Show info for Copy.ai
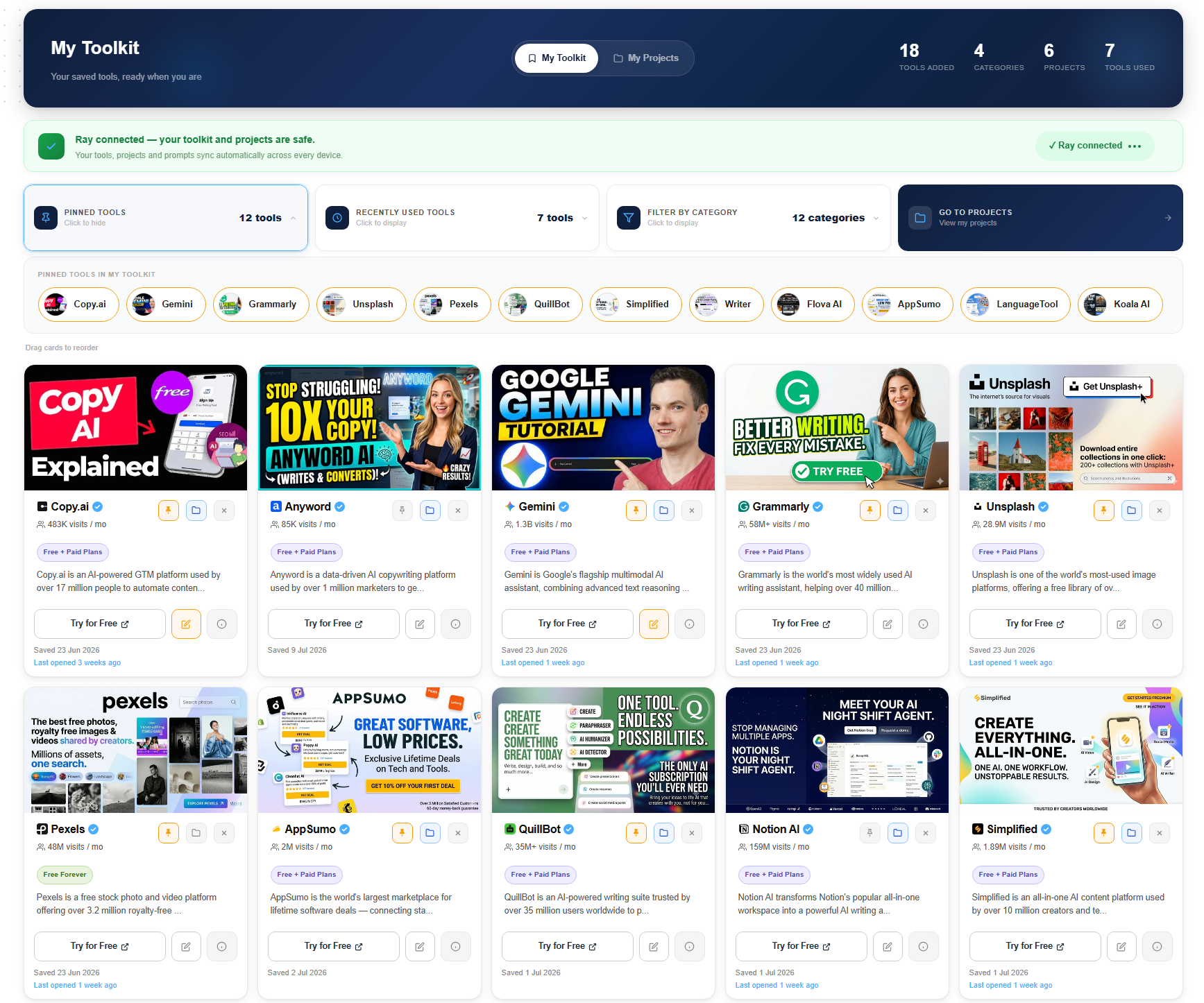 [x=222, y=624]
